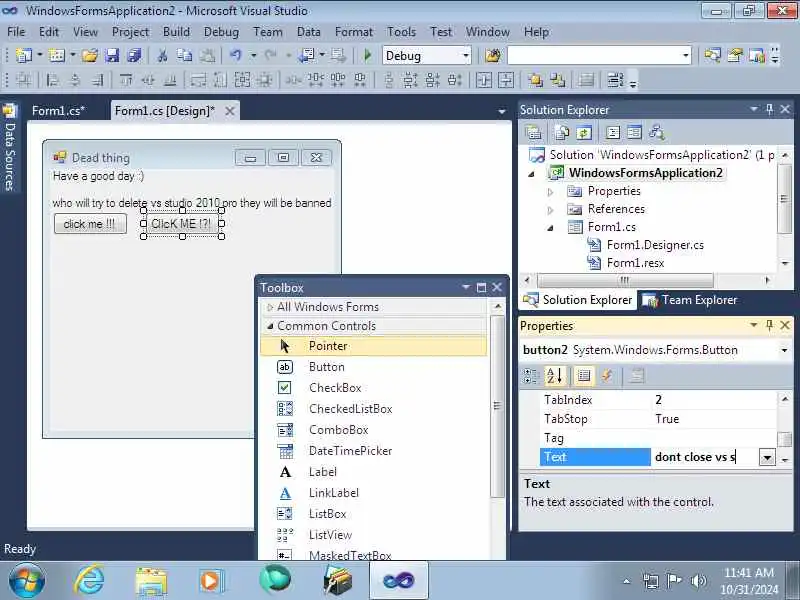Select the Pointer tool in Toolbox
800x600 pixels.
click(x=374, y=346)
